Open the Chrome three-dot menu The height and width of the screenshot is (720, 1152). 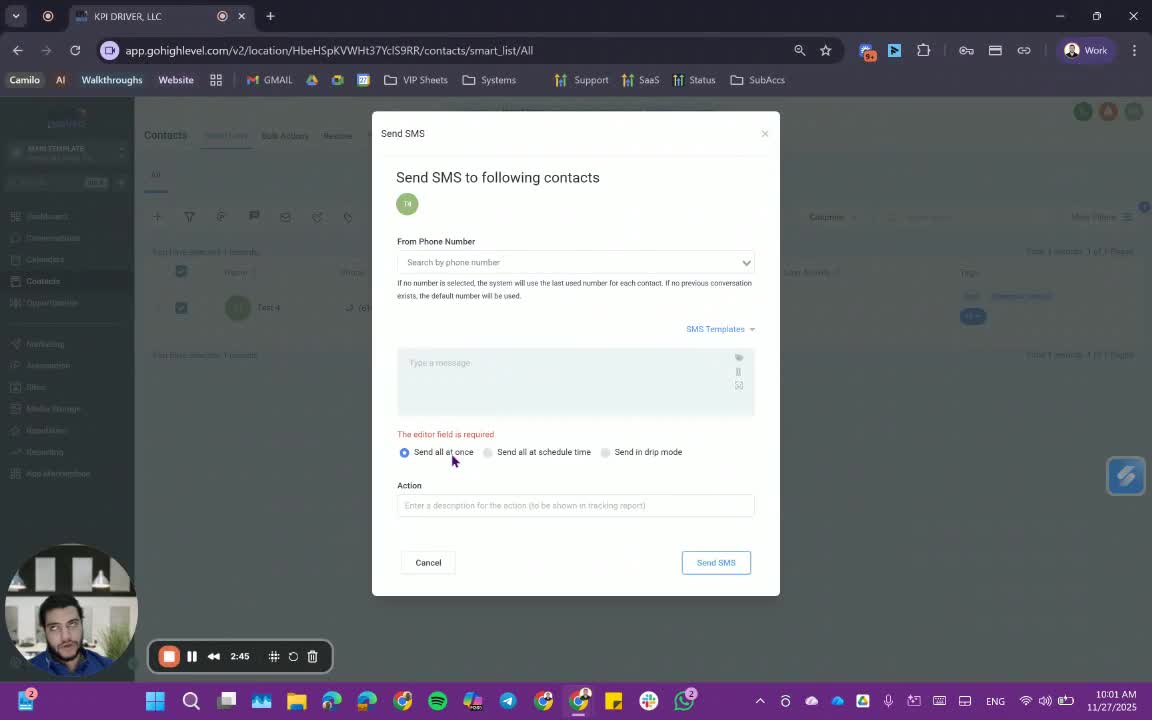tap(1134, 51)
